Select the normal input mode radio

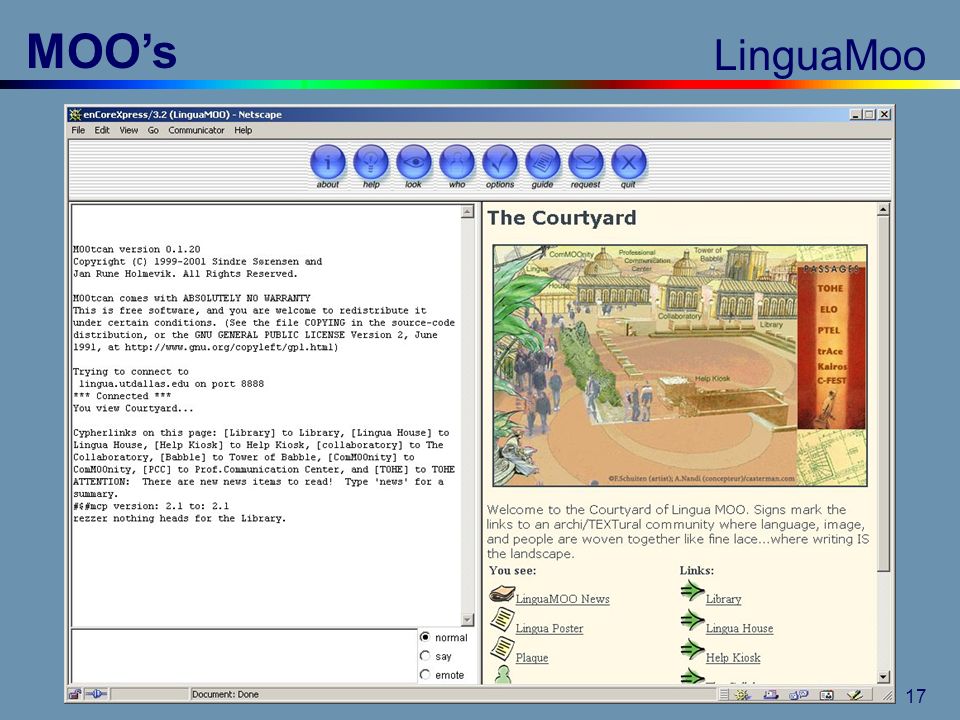click(425, 637)
